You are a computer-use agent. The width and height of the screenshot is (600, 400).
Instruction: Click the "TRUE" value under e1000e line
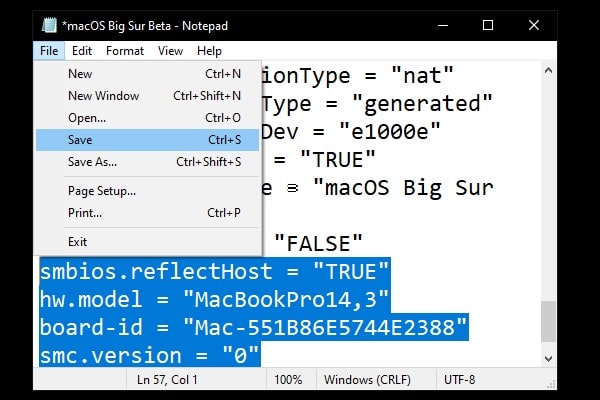(x=338, y=160)
